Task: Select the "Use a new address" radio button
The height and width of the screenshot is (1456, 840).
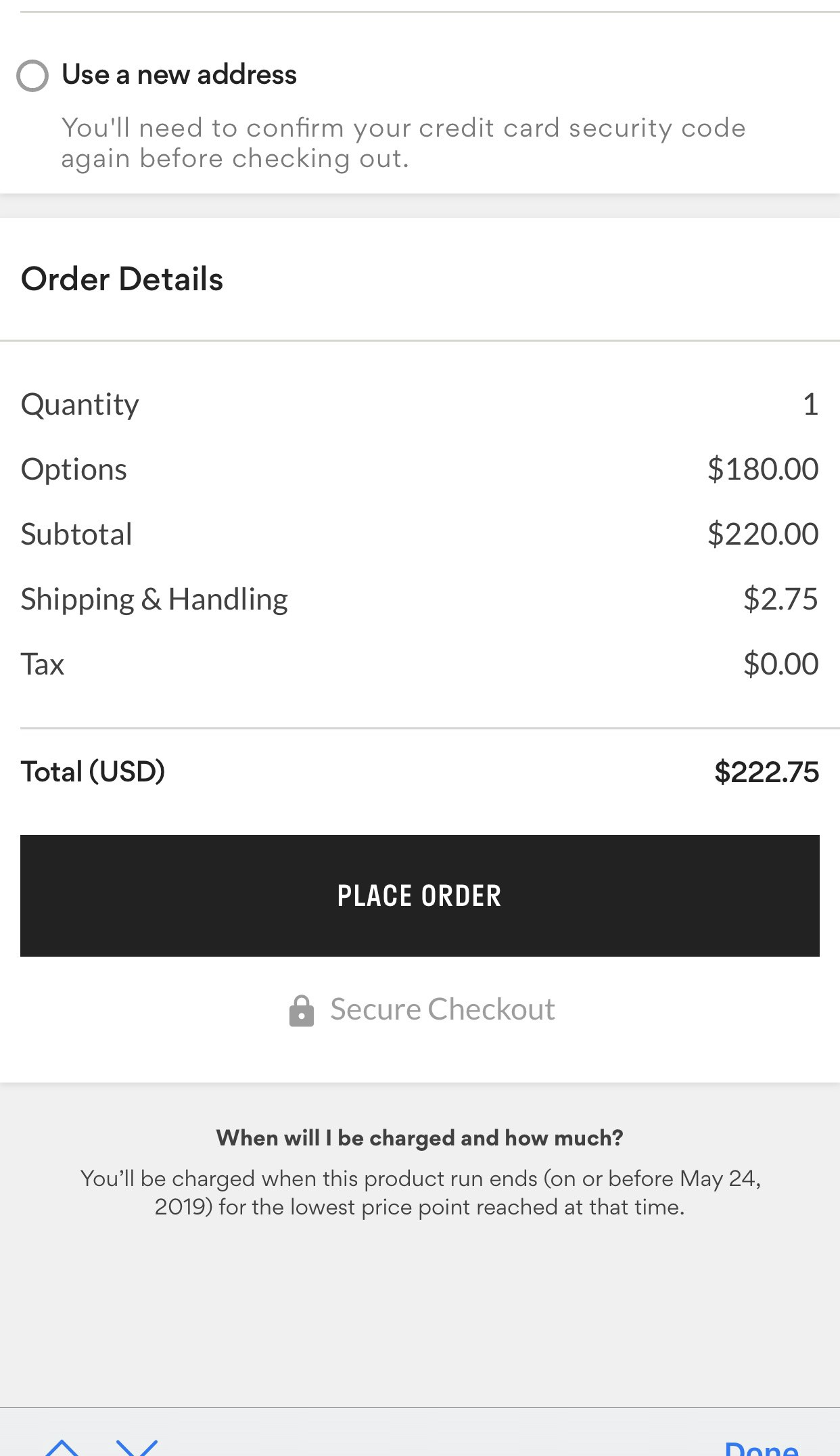Action: click(x=32, y=76)
